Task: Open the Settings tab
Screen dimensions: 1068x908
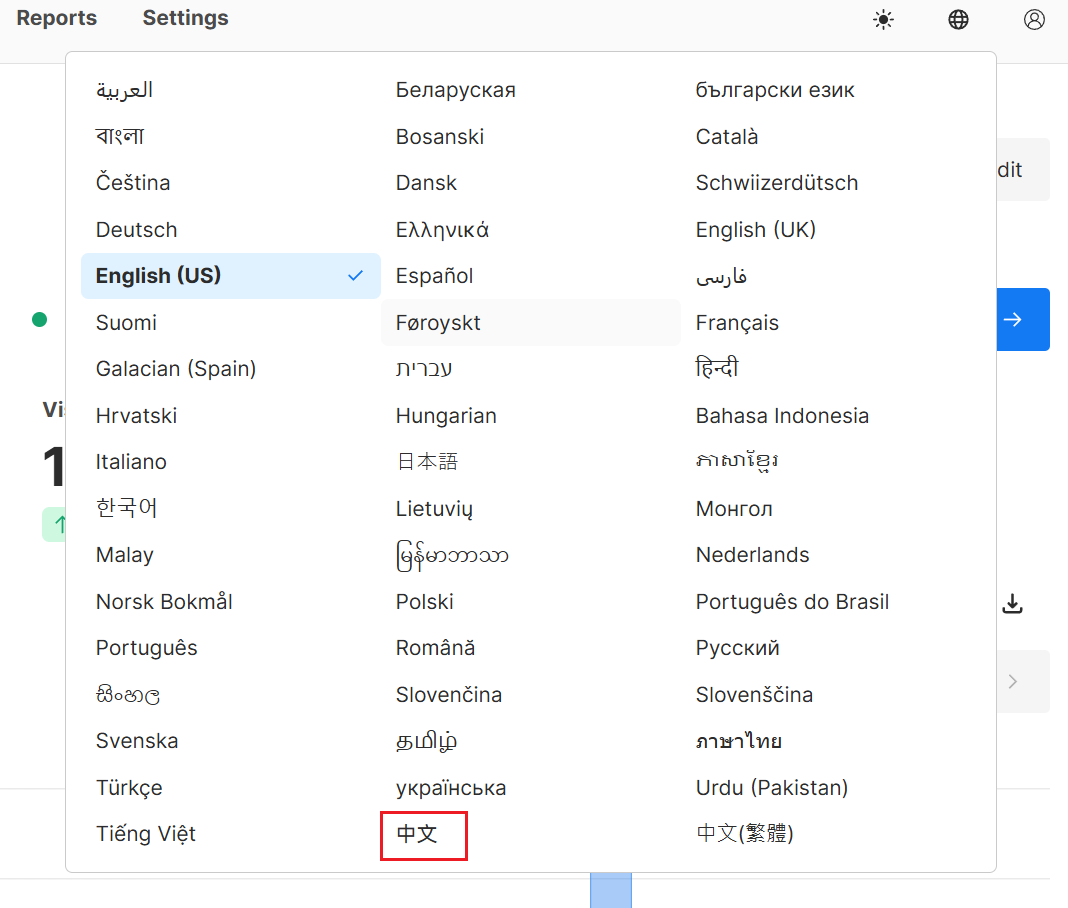Action: [185, 18]
